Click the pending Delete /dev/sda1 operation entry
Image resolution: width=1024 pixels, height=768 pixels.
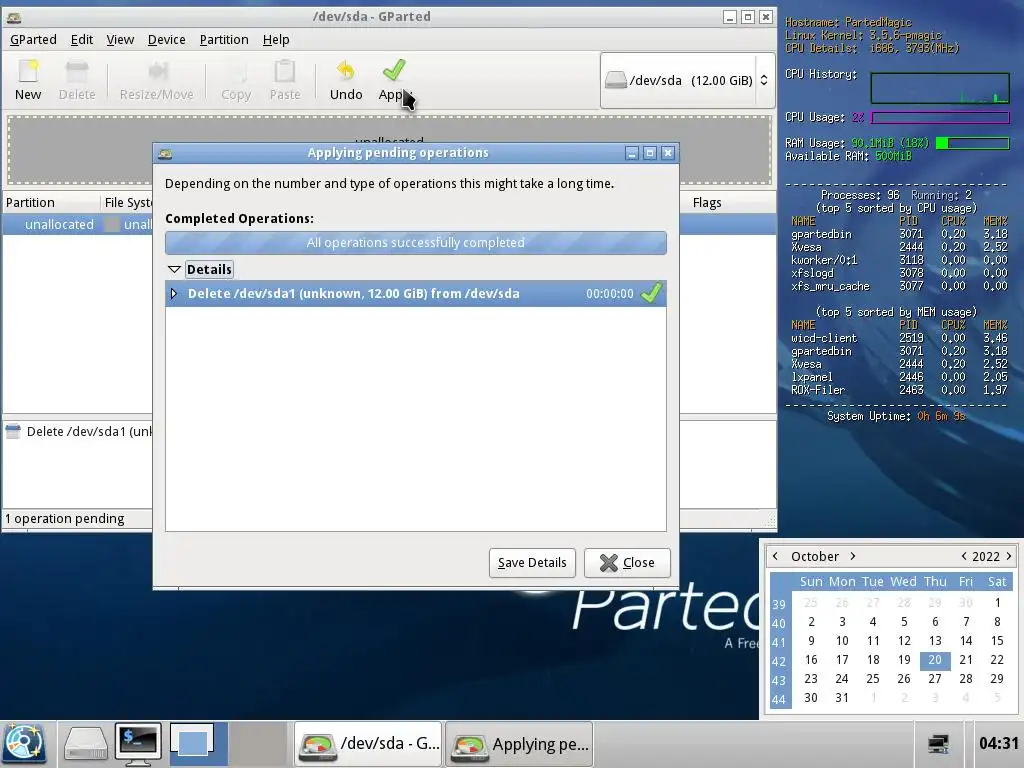click(x=78, y=432)
